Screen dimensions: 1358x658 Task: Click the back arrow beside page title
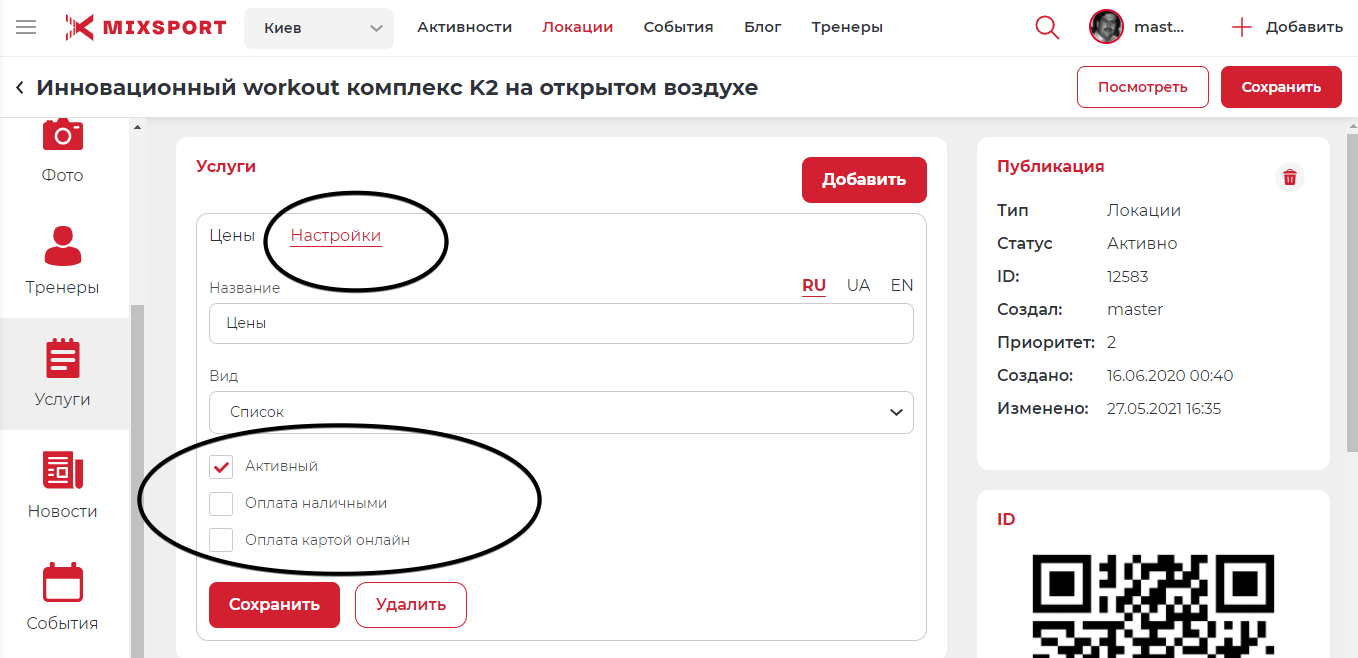click(20, 88)
